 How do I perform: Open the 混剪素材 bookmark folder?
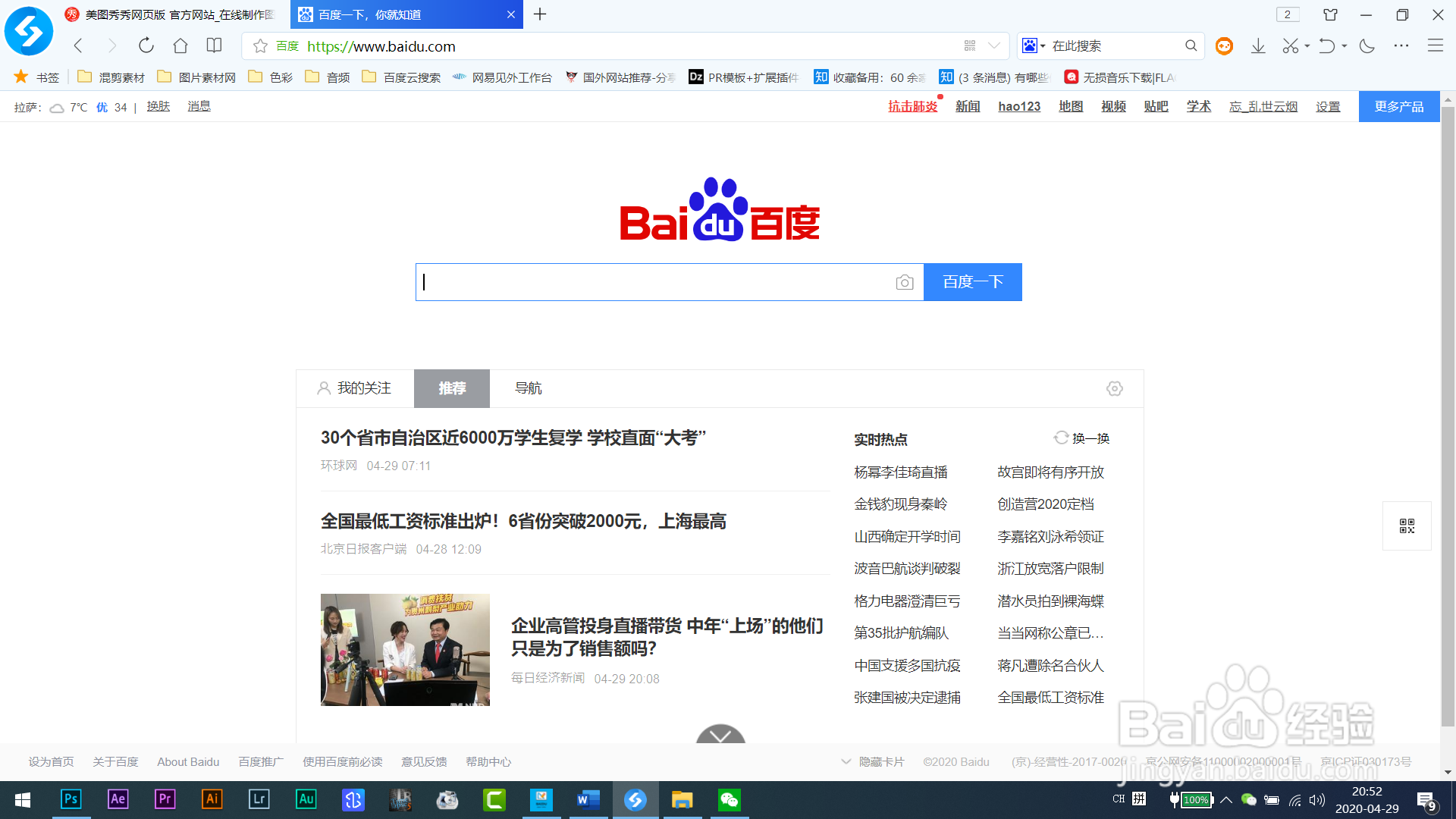pyautogui.click(x=111, y=77)
